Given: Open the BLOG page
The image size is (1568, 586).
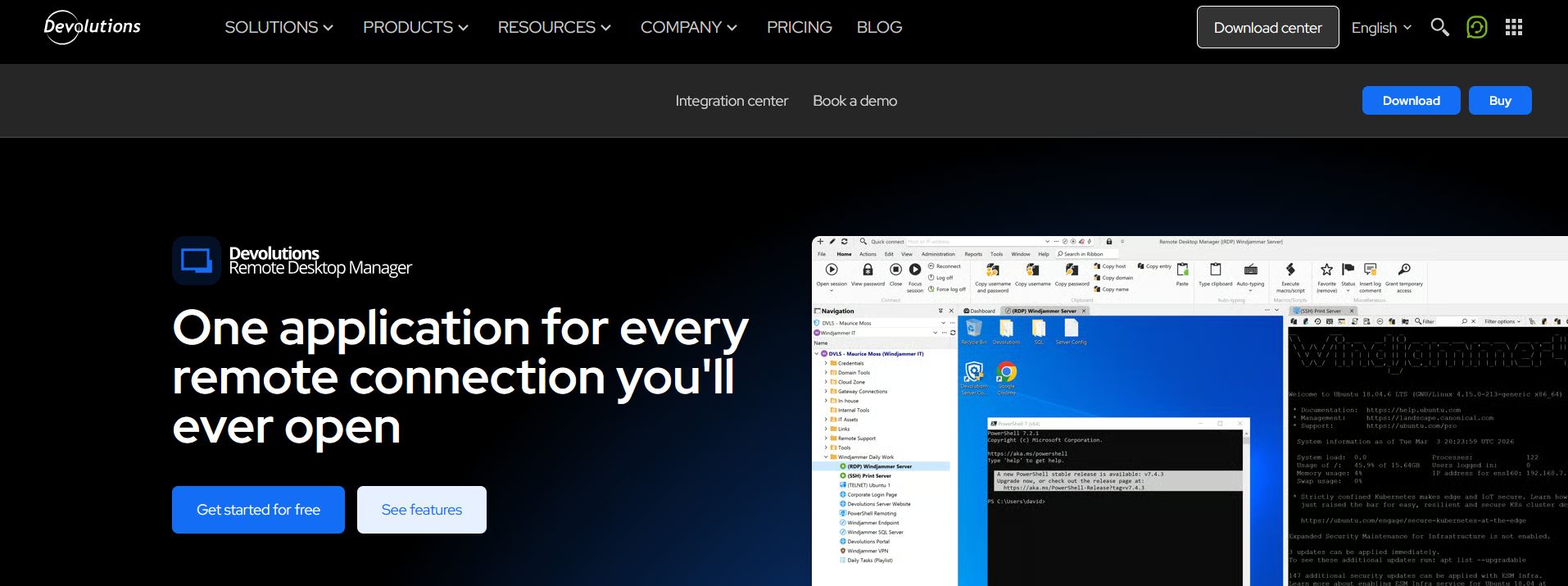Looking at the screenshot, I should point(879,27).
